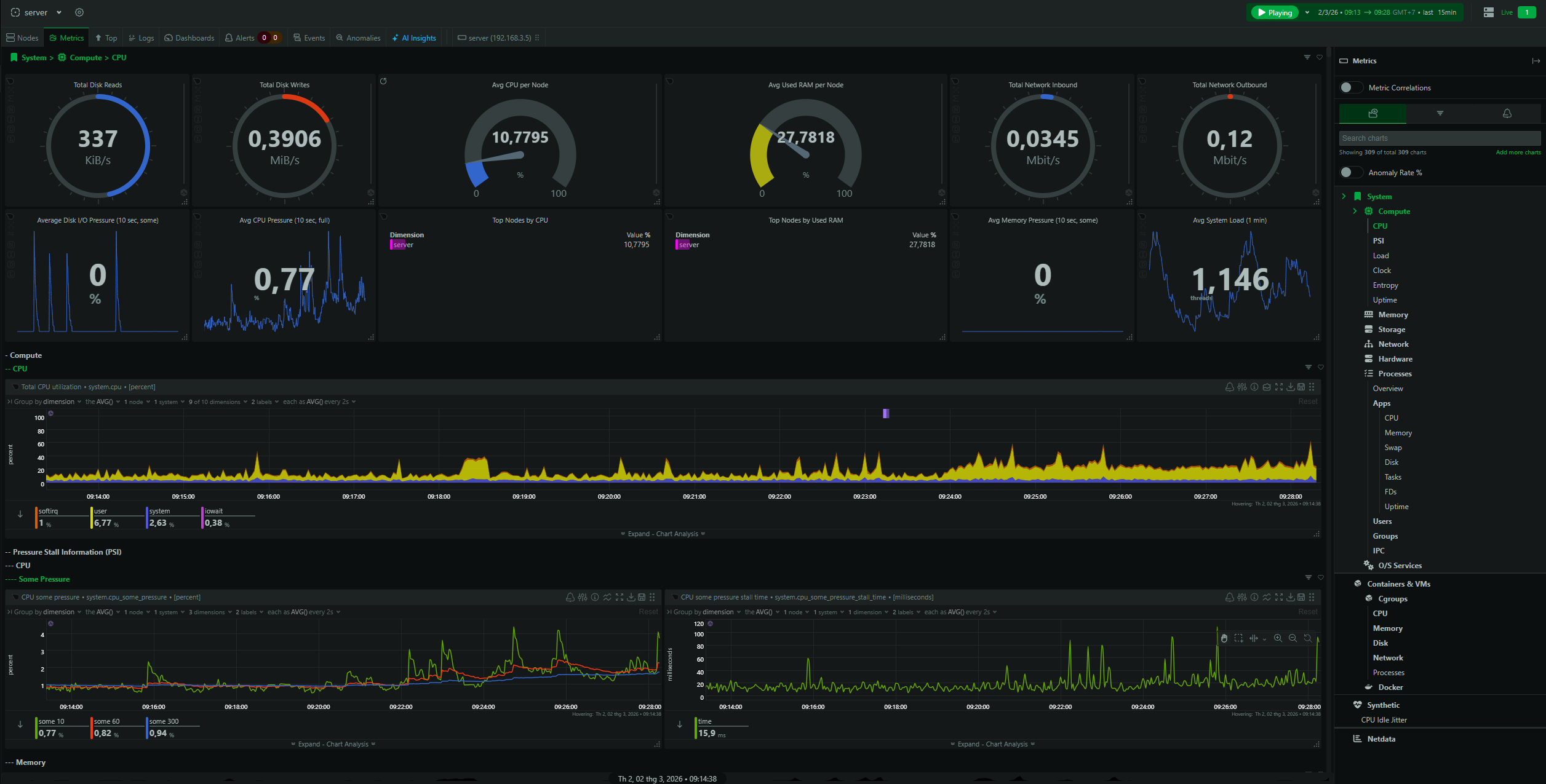The image size is (1546, 784).
Task: Open the filter tab in Metrics sidebar
Action: [x=1440, y=113]
